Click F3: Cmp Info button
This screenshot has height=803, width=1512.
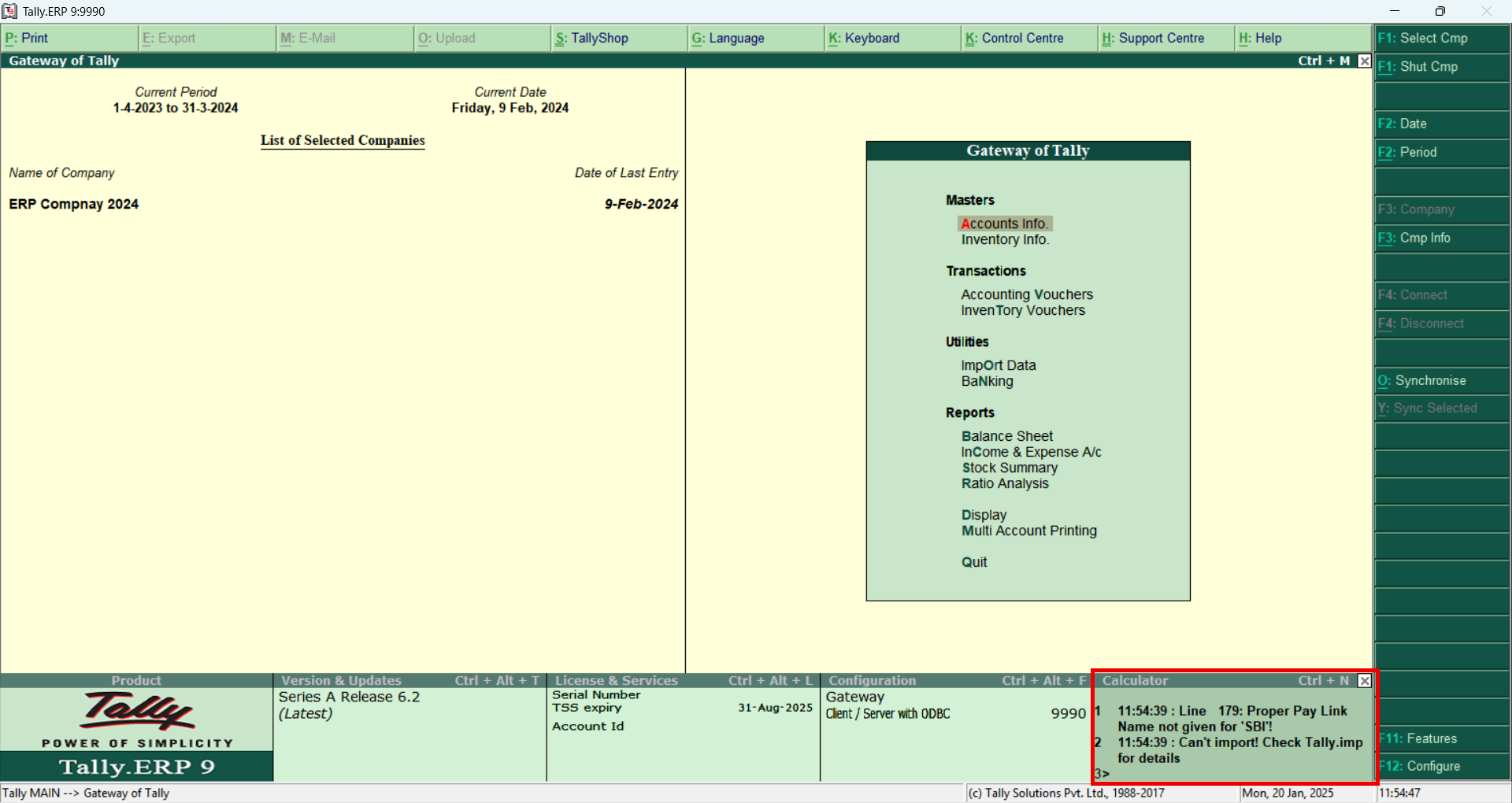[1442, 238]
